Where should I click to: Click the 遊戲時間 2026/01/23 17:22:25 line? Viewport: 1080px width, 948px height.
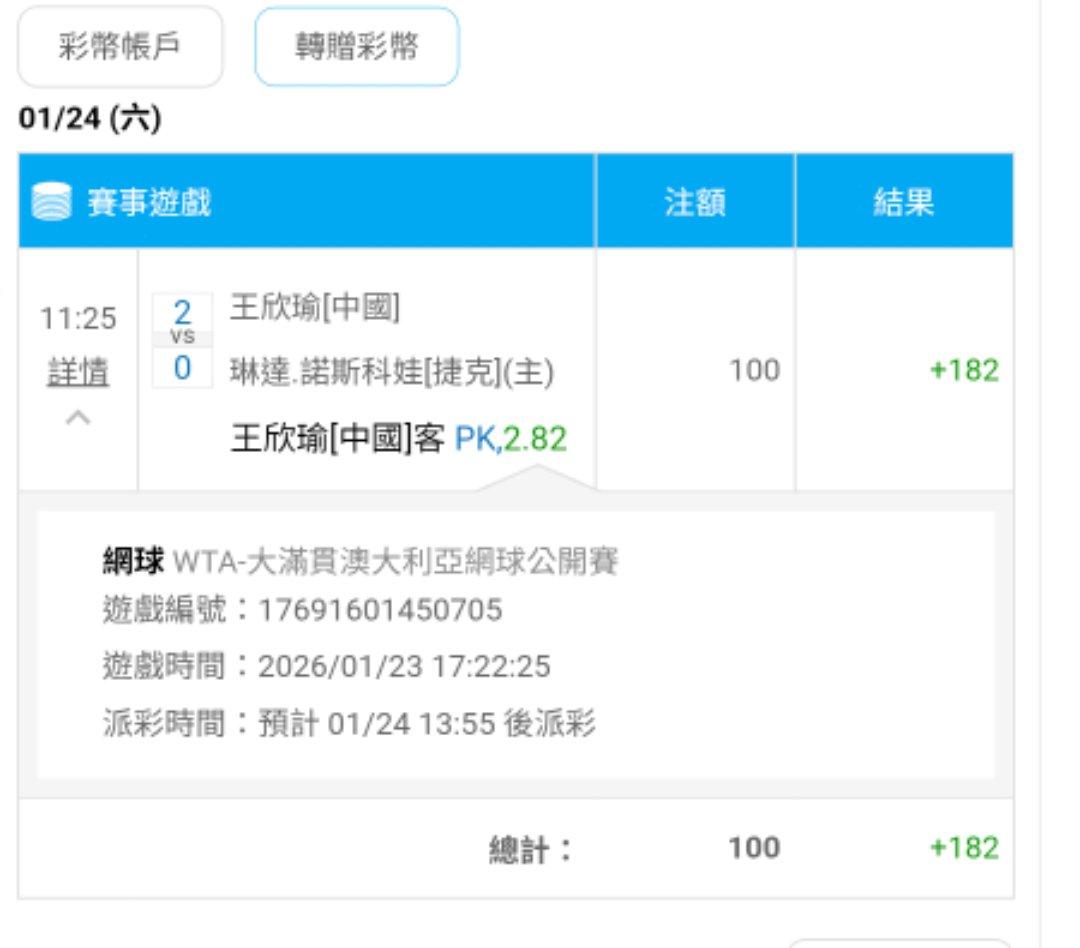[326, 666]
